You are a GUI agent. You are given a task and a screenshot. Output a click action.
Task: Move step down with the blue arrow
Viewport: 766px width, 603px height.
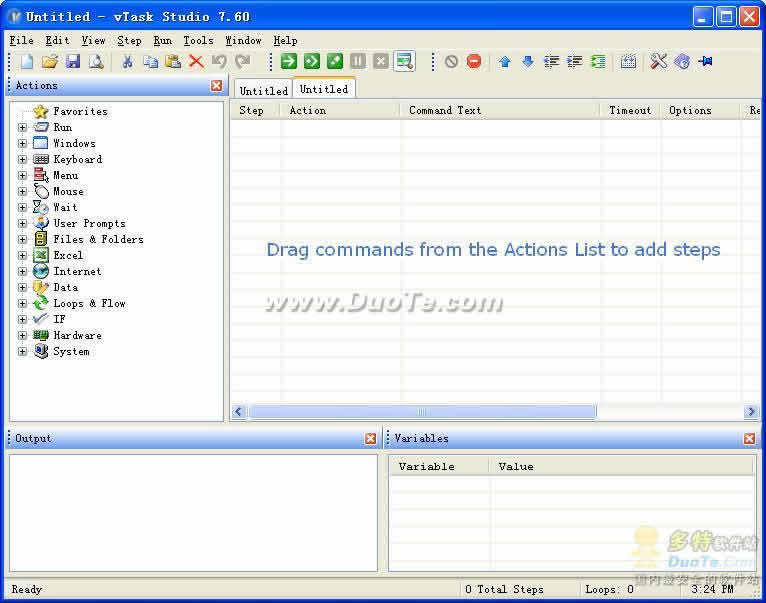click(528, 62)
